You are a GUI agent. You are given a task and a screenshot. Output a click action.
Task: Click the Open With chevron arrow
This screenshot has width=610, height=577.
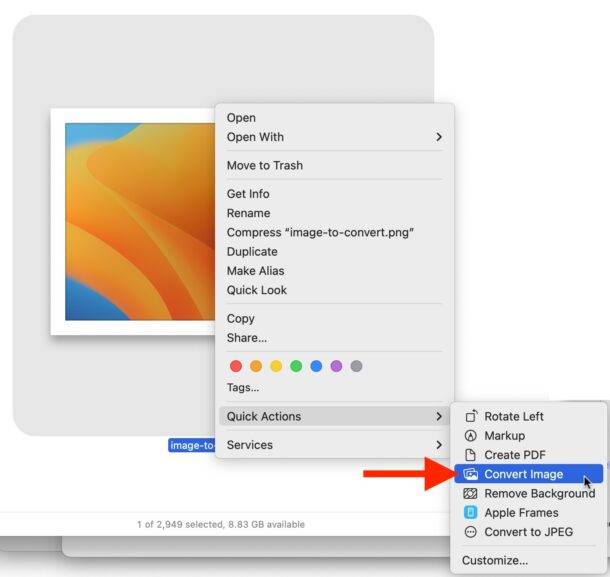(439, 137)
